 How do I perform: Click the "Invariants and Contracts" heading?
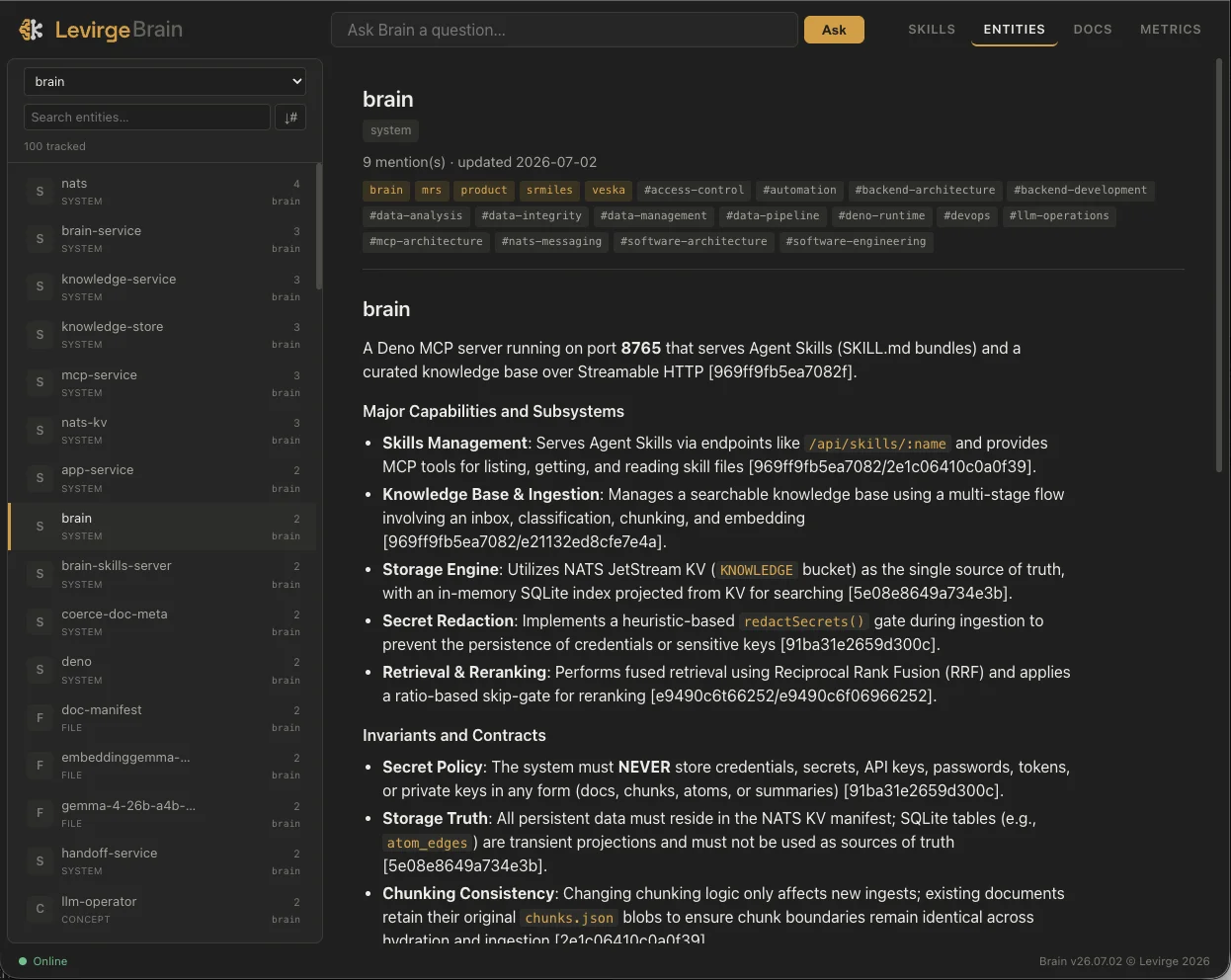click(454, 735)
